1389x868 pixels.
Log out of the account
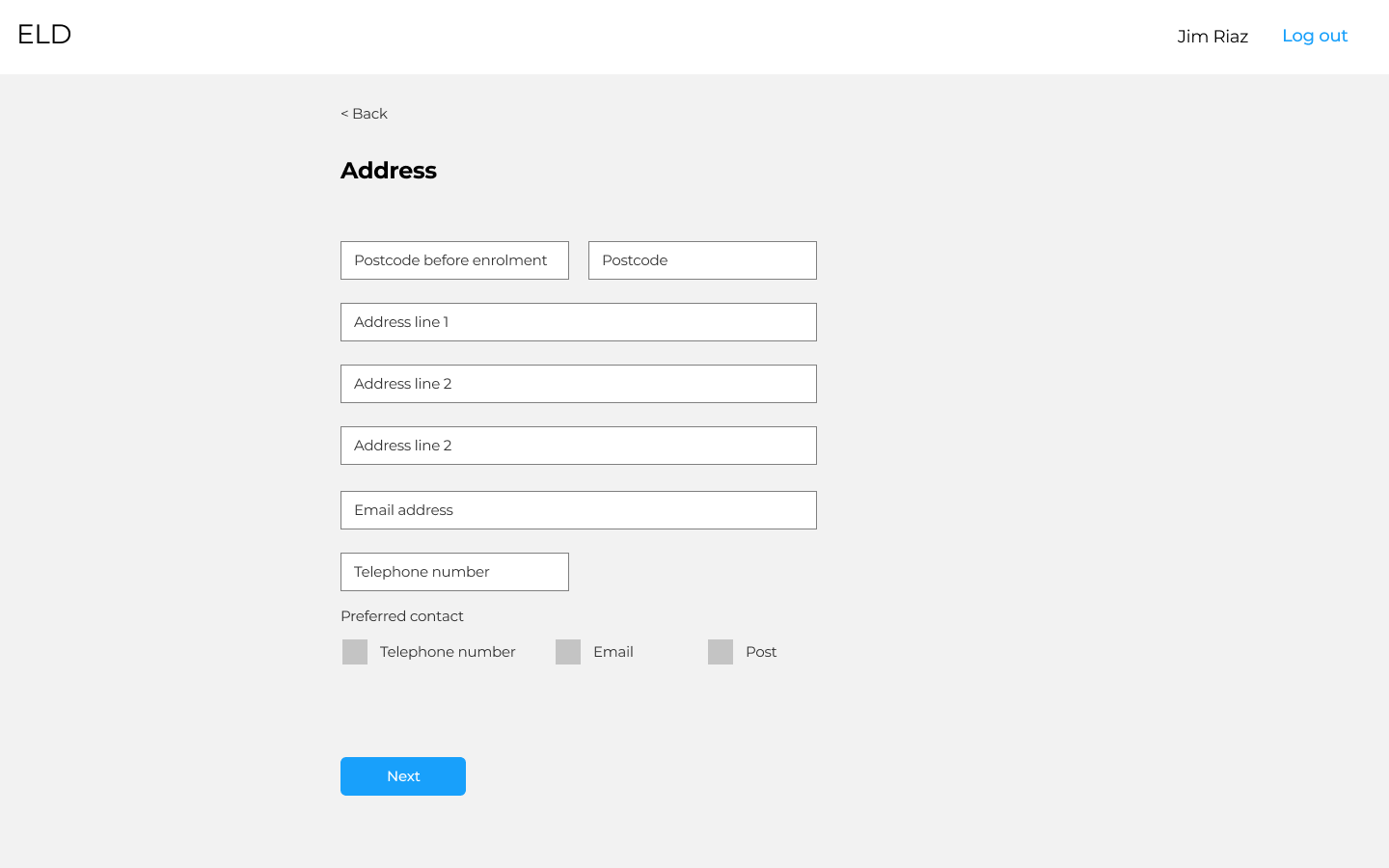pyautogui.click(x=1314, y=36)
